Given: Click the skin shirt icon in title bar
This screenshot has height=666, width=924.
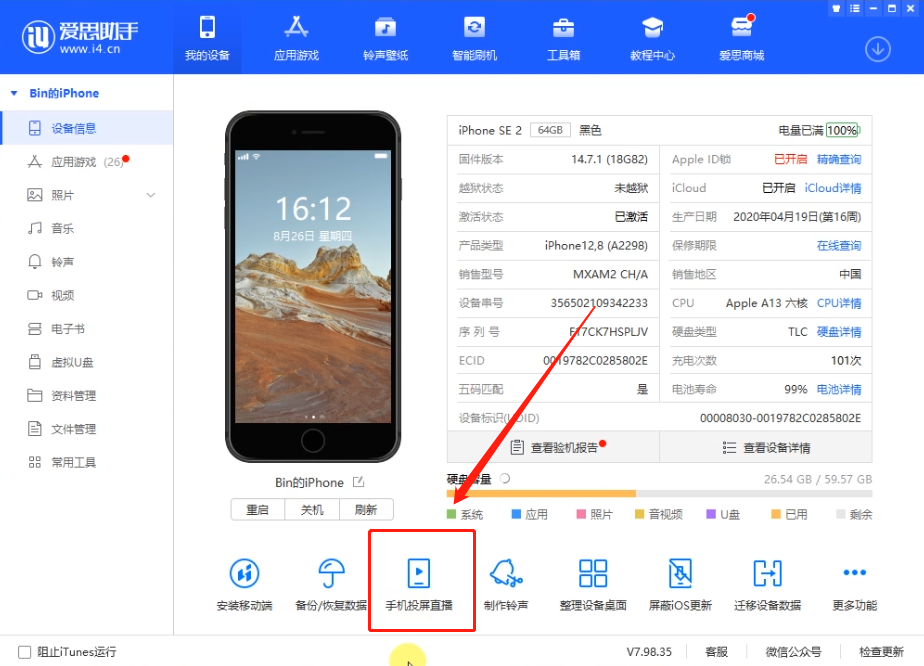Looking at the screenshot, I should pos(836,8).
